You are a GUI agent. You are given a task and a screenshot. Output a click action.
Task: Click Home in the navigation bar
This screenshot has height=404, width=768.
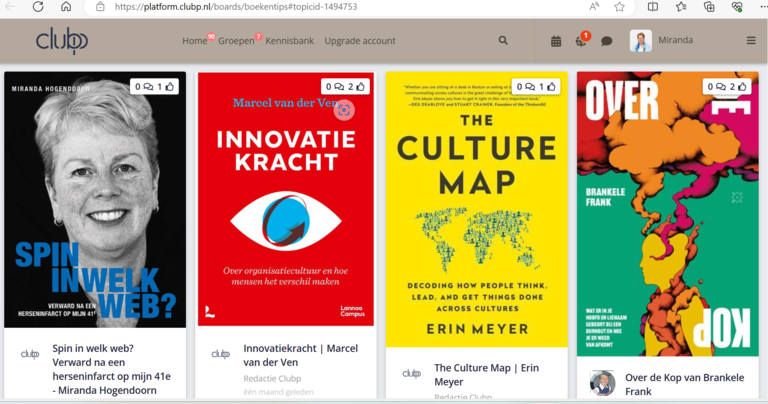tap(194, 41)
